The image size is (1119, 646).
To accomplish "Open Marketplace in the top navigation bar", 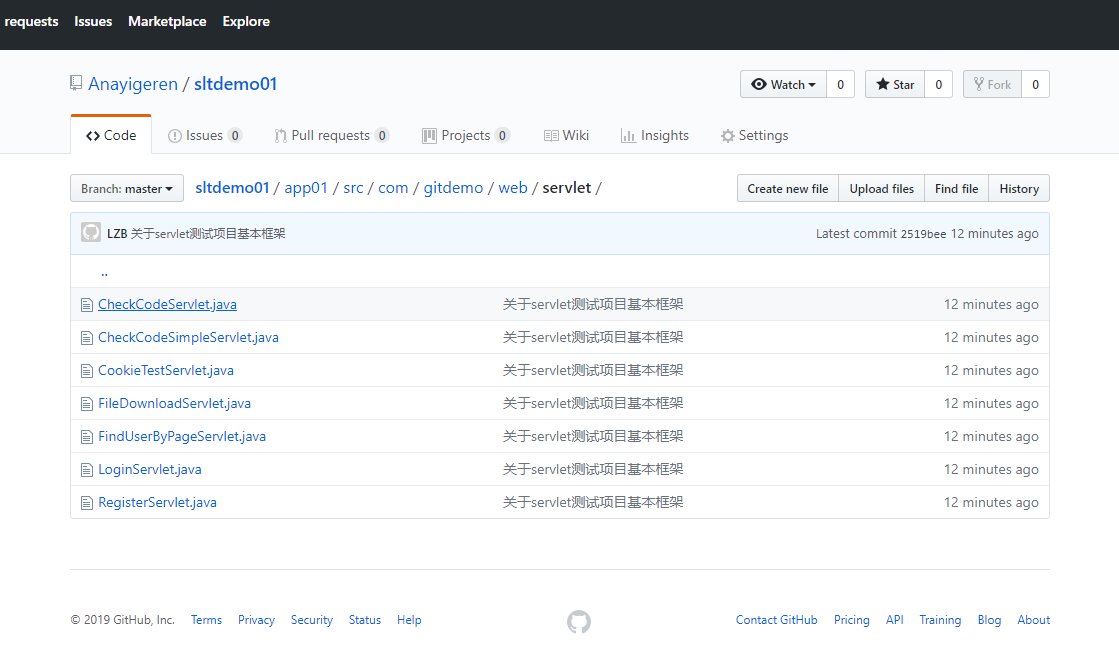I will (x=167, y=21).
